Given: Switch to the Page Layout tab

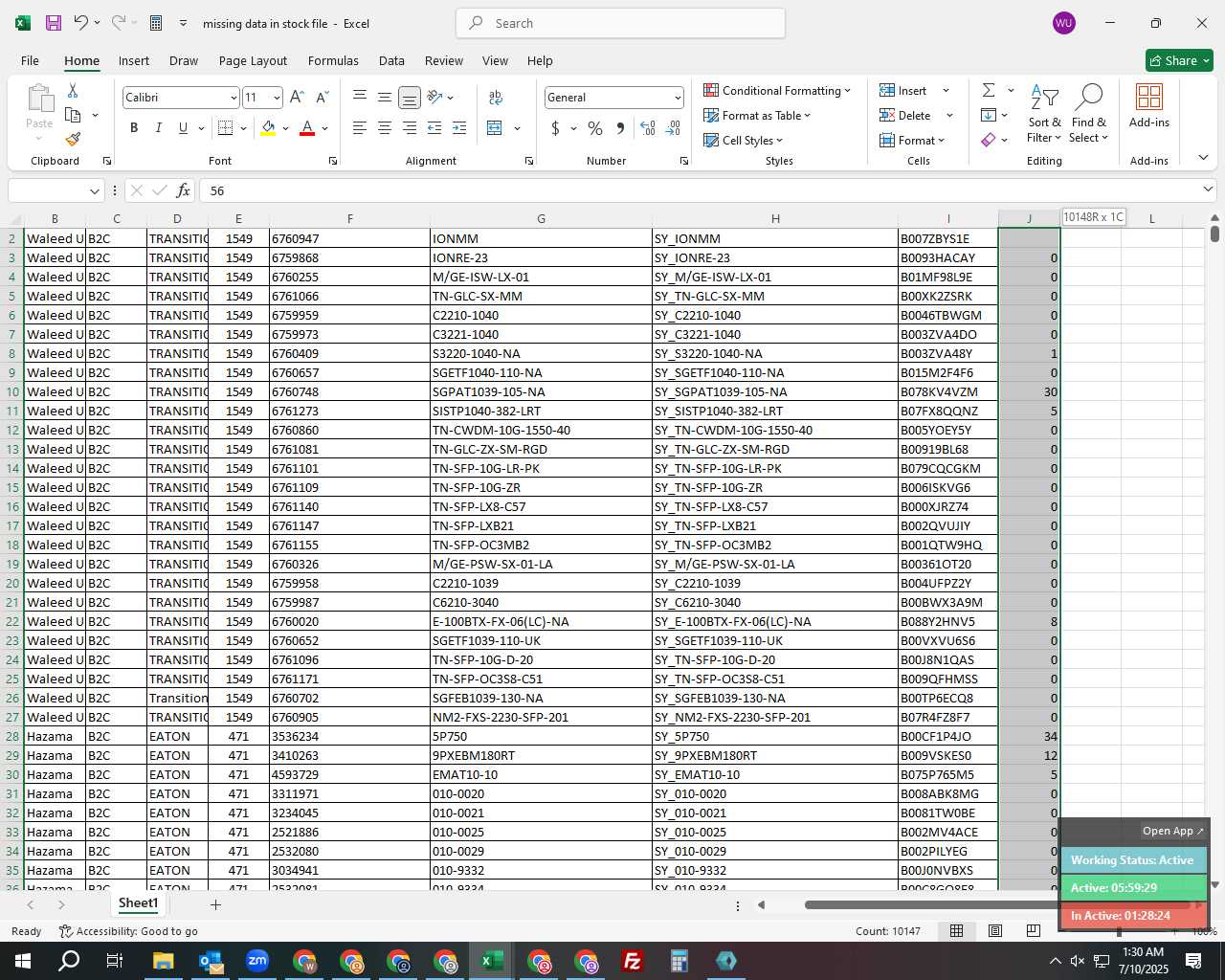Looking at the screenshot, I should tap(253, 60).
